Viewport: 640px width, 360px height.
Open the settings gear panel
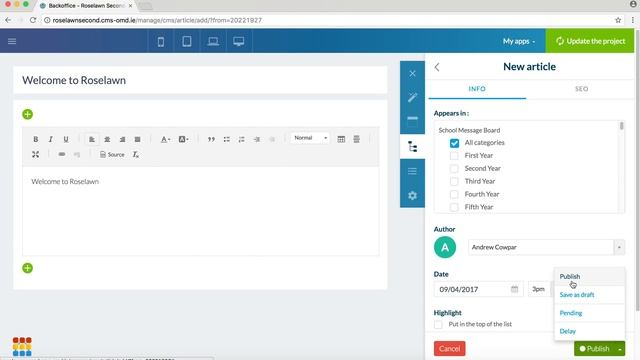(x=412, y=196)
